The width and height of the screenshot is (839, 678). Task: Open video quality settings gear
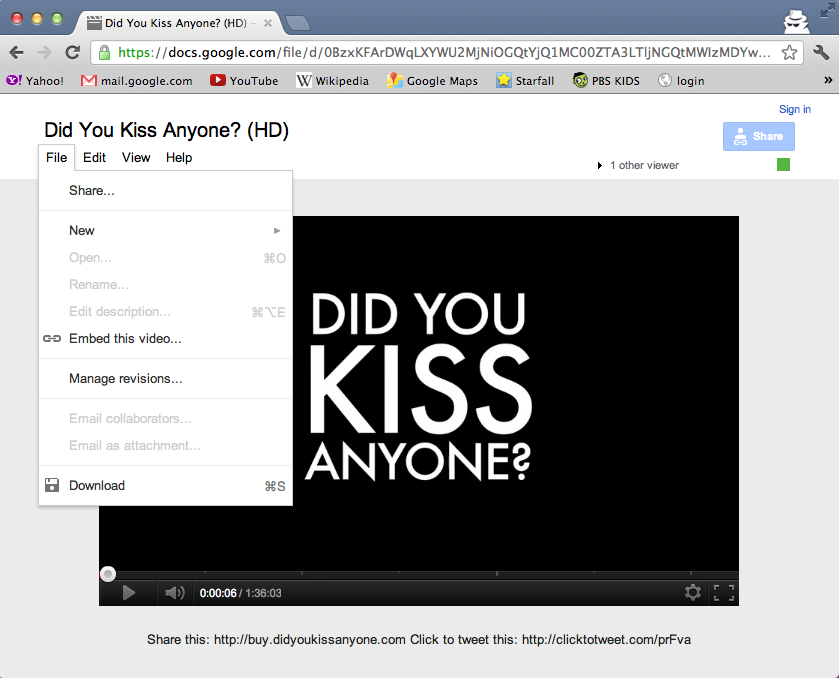point(693,592)
